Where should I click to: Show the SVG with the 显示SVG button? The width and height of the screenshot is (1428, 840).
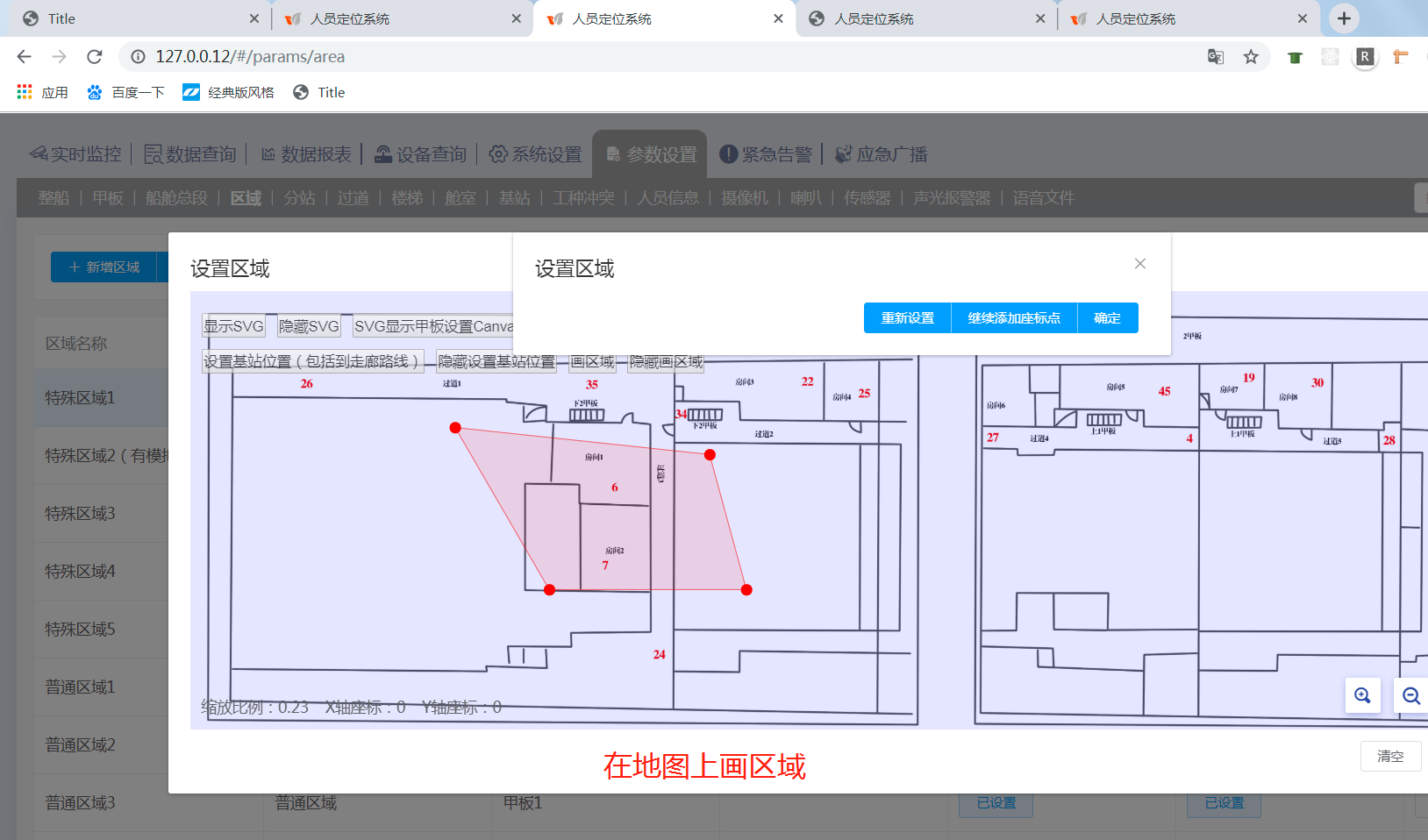[233, 326]
